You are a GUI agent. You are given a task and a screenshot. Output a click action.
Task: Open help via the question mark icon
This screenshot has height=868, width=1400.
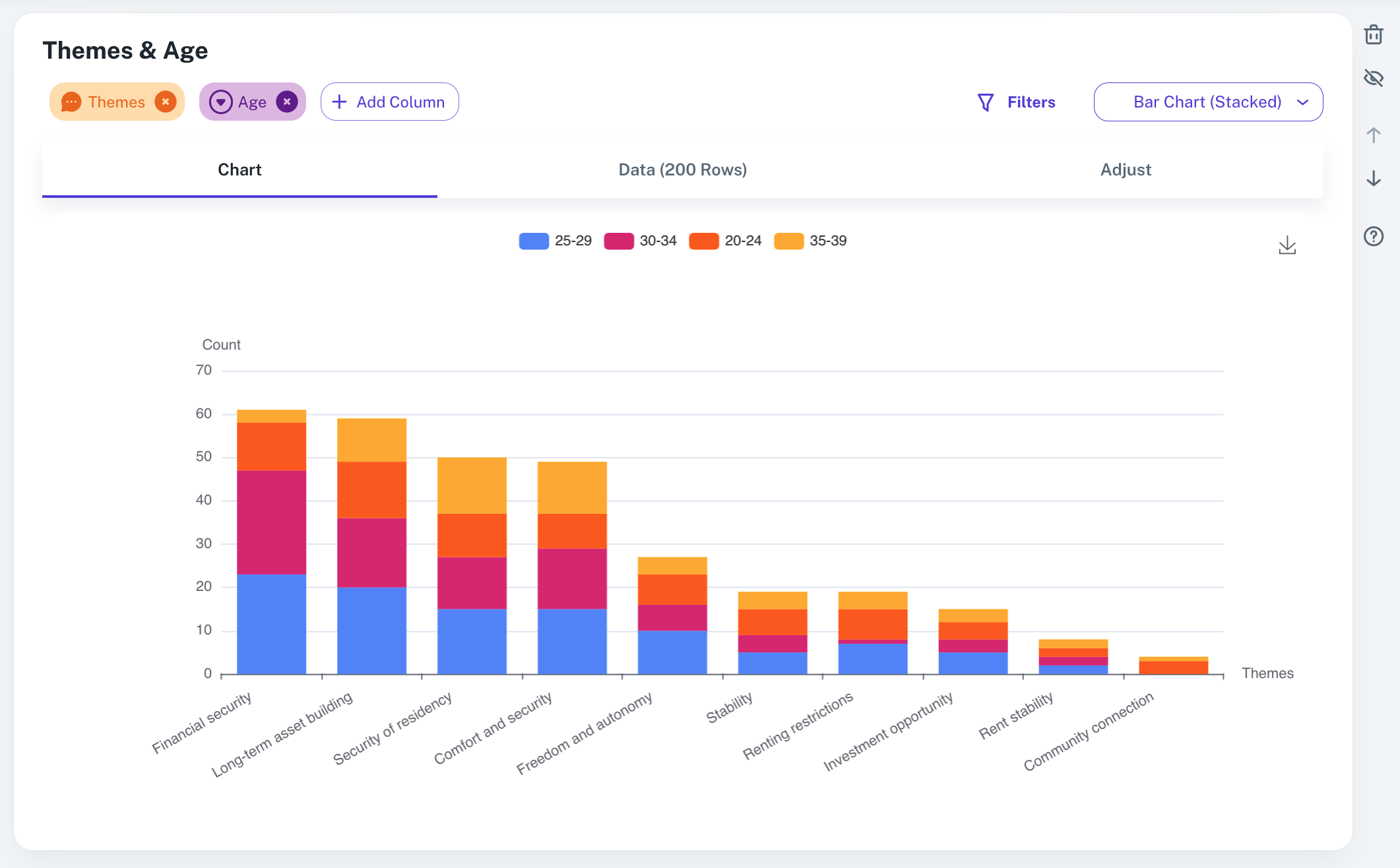(x=1374, y=236)
